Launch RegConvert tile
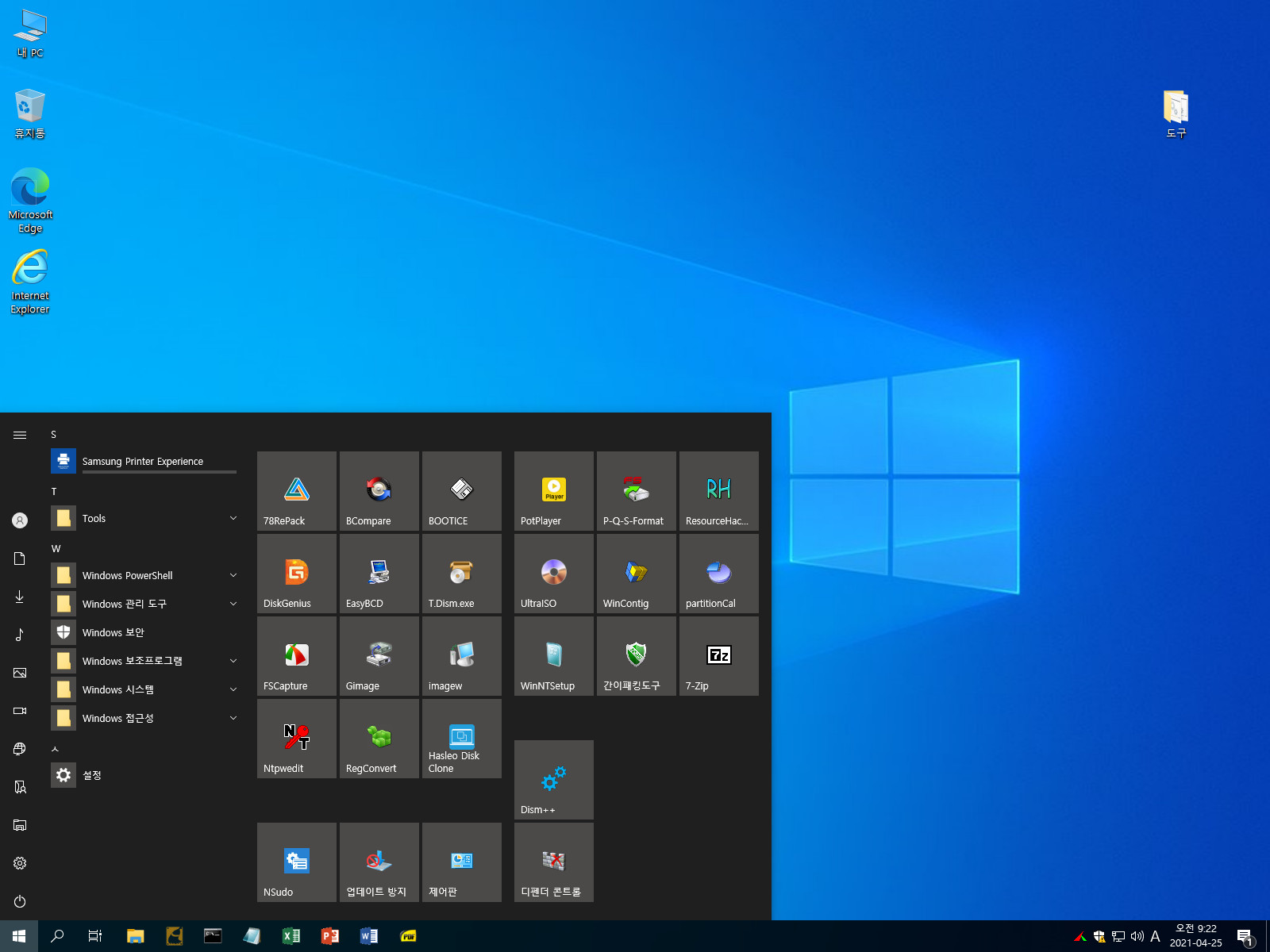This screenshot has height=952, width=1270. pos(379,739)
